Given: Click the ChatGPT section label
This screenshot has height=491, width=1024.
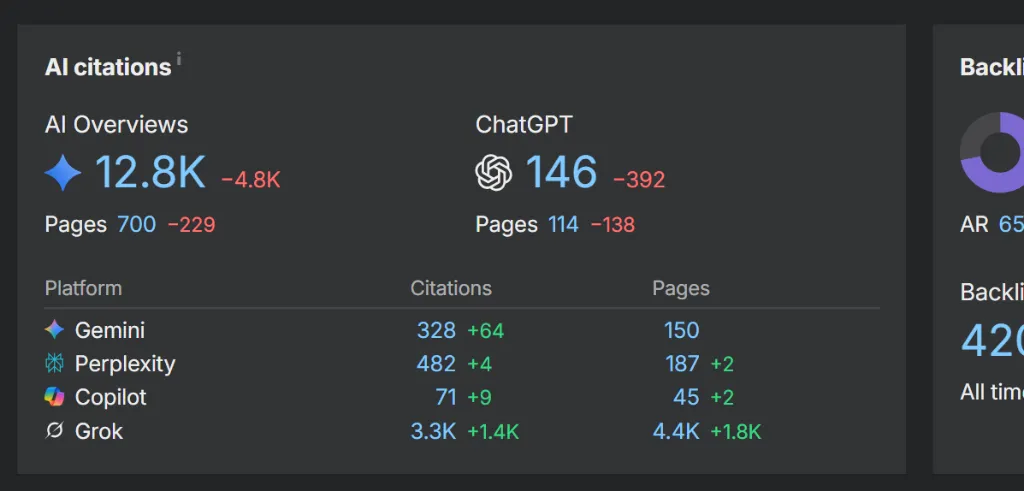Looking at the screenshot, I should click(524, 125).
